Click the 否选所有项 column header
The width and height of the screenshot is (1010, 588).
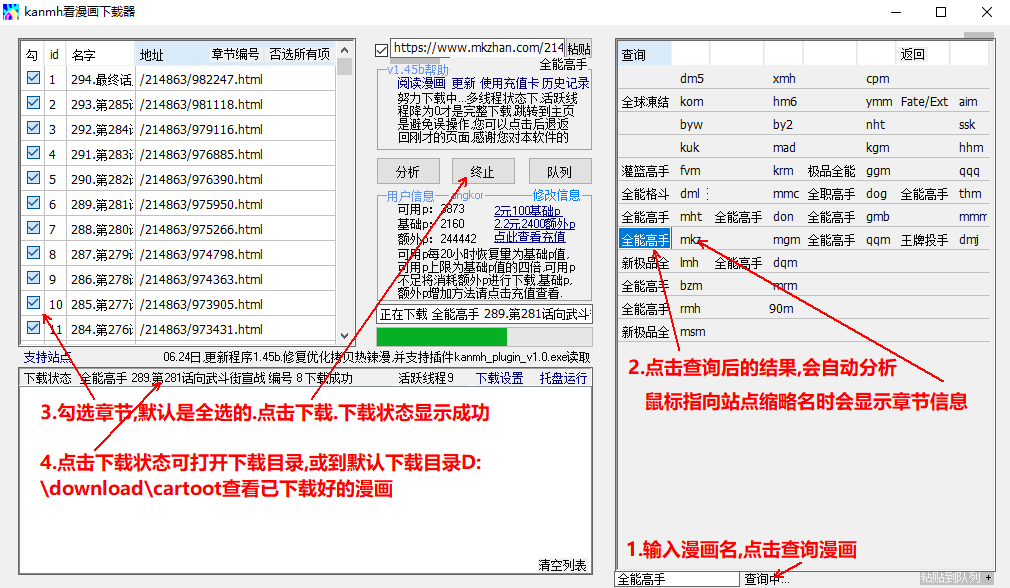click(299, 54)
